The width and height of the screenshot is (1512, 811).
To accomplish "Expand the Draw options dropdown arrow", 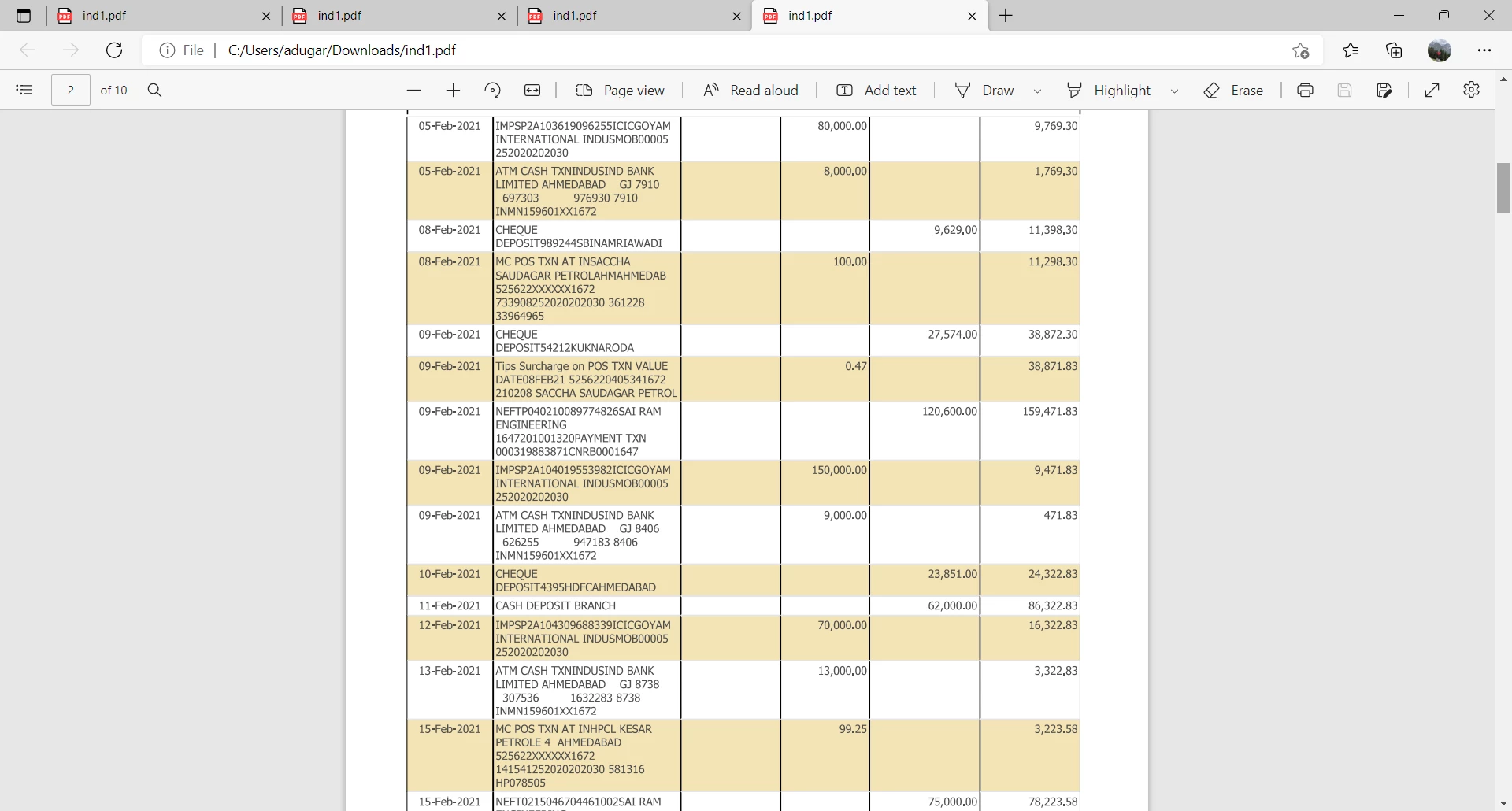I will pos(1038,91).
